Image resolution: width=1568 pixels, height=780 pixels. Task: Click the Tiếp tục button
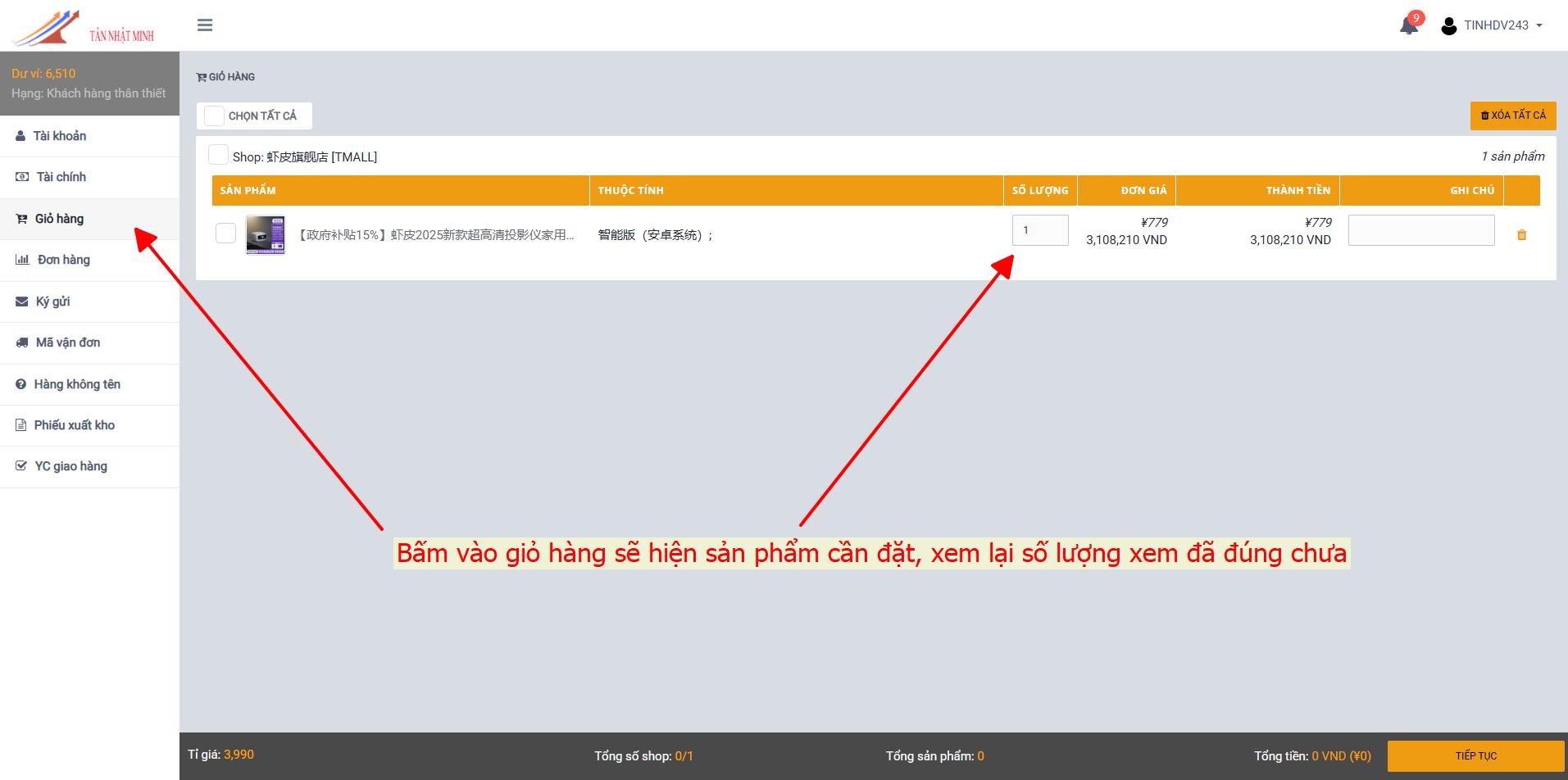pos(1475,755)
